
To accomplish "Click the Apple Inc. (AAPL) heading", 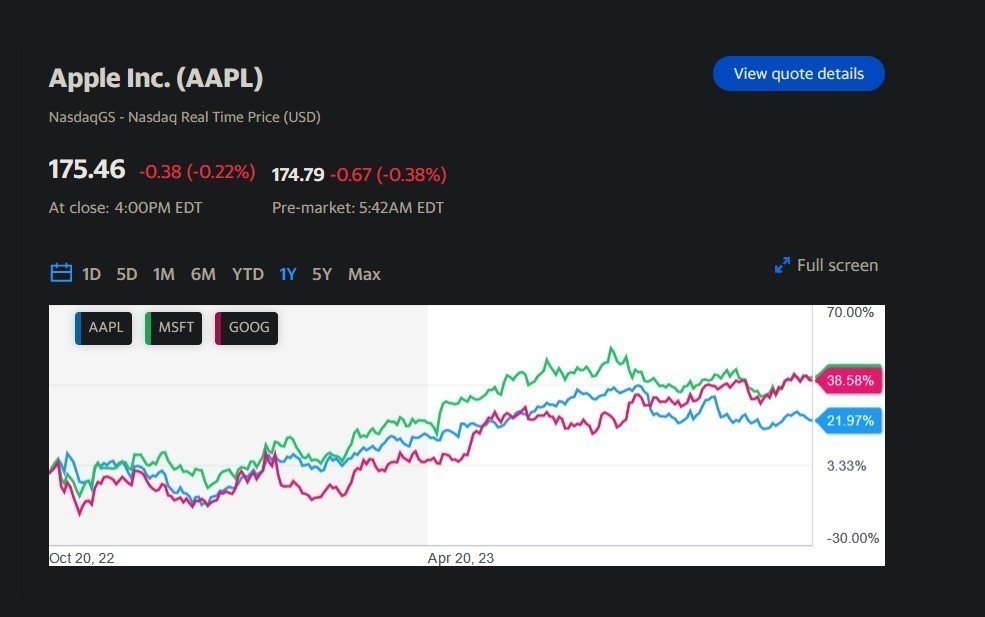I will (x=156, y=77).
